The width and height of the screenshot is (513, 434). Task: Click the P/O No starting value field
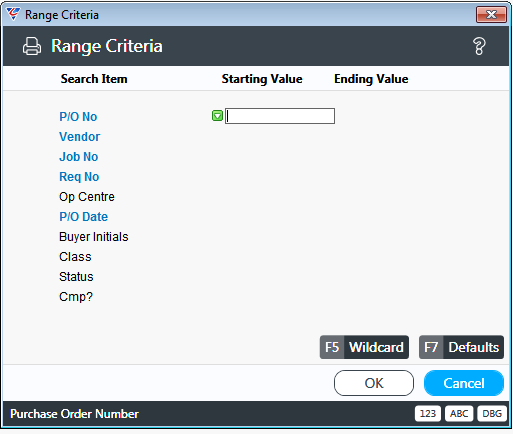(x=280, y=116)
